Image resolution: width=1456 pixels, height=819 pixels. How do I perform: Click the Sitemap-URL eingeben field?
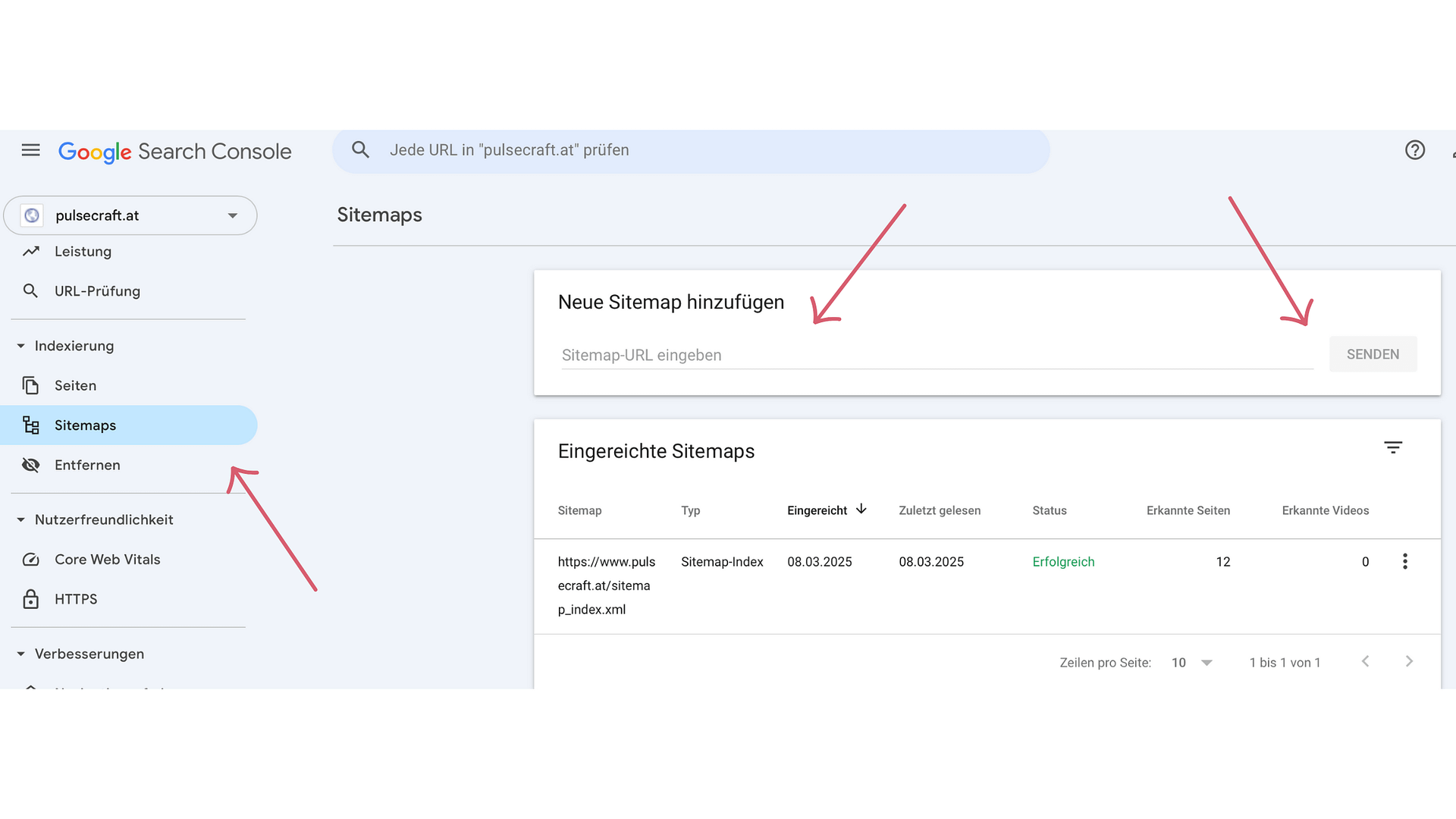click(x=937, y=355)
